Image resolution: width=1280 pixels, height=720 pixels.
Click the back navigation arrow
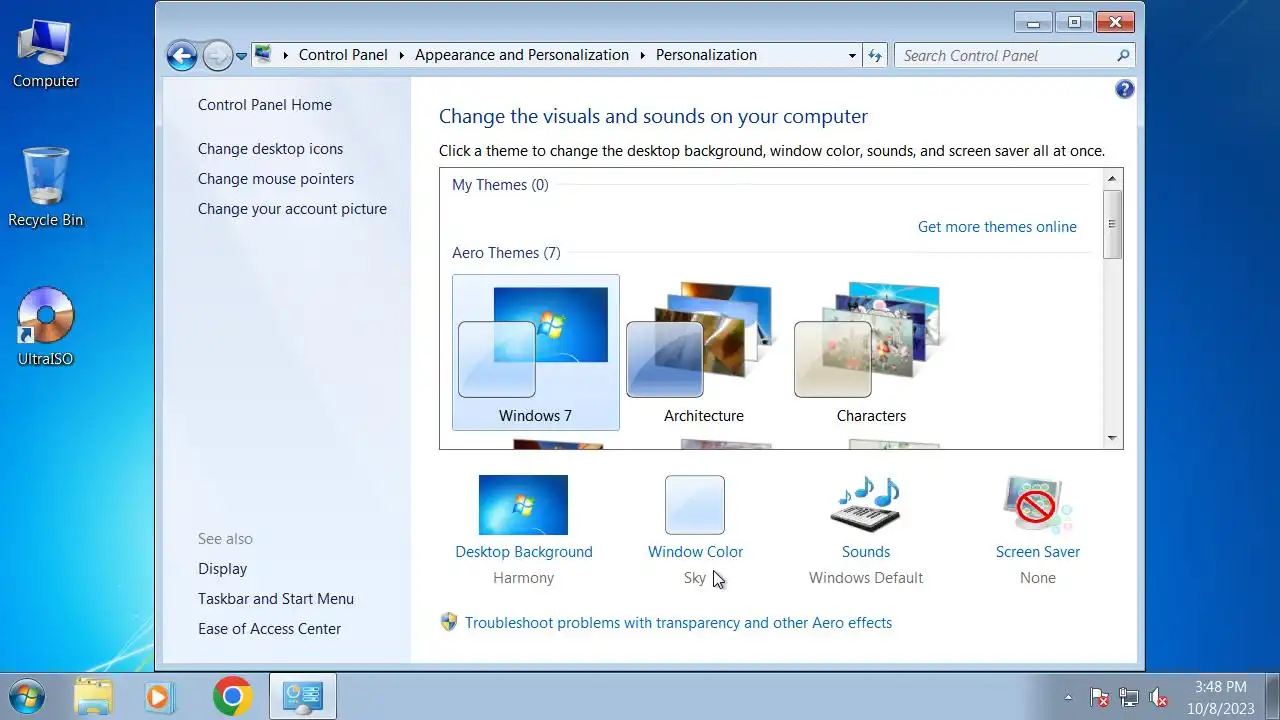tap(182, 55)
